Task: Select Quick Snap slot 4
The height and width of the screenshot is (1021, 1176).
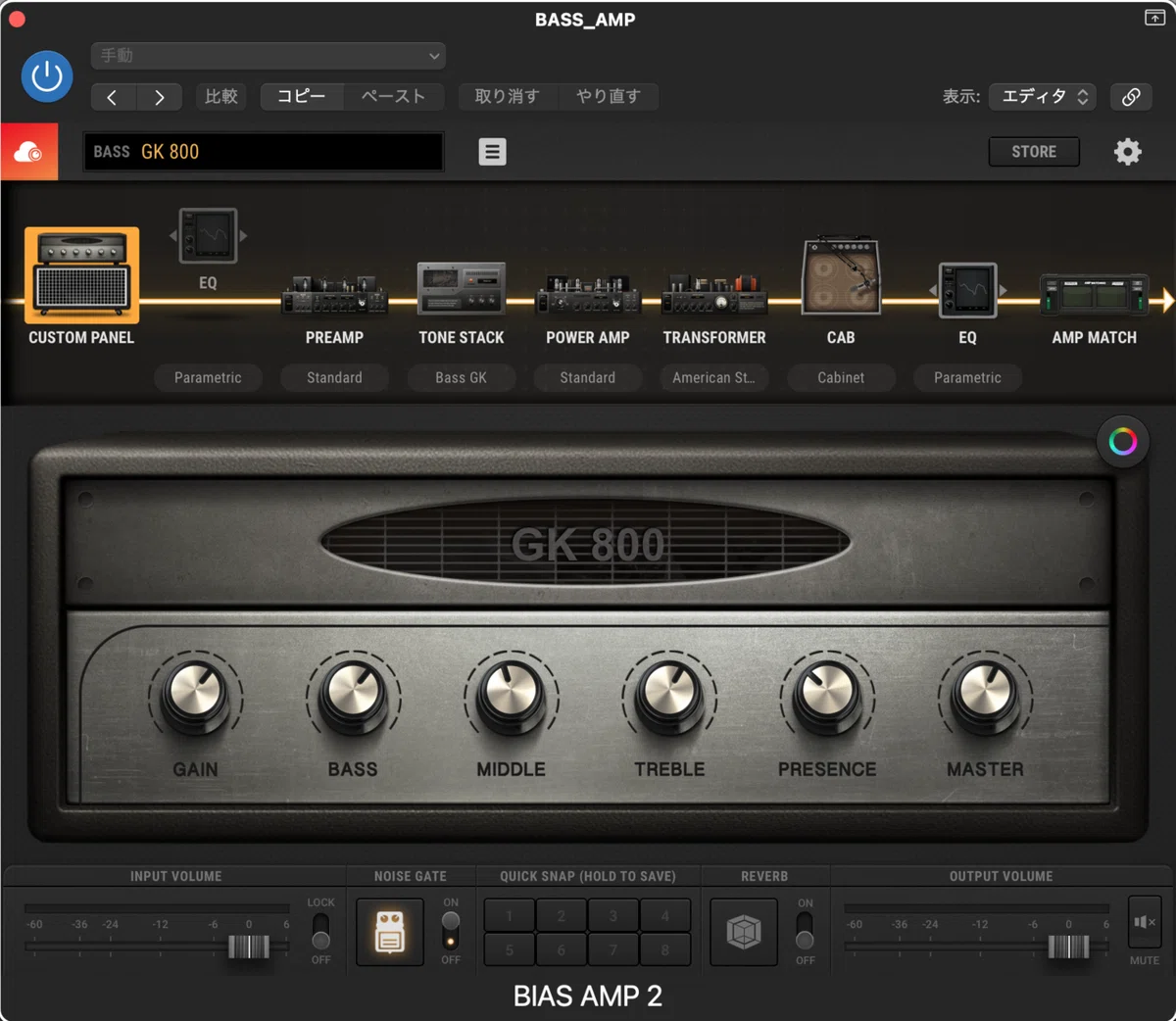Action: [665, 916]
